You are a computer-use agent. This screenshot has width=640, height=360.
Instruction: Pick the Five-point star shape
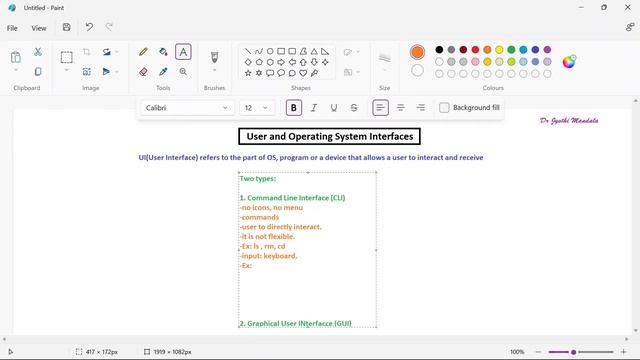pos(248,73)
